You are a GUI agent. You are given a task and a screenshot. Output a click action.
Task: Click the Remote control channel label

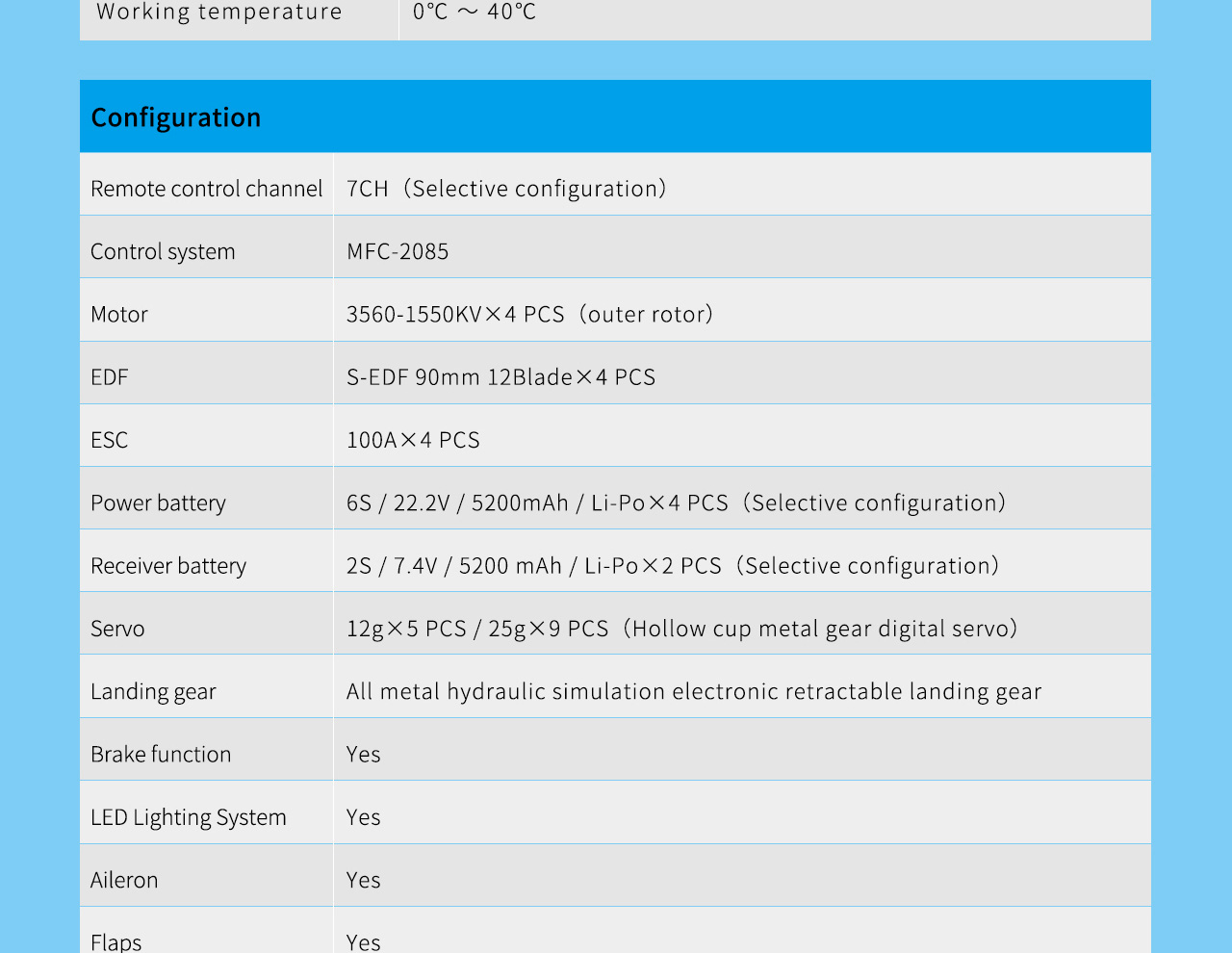coord(206,189)
